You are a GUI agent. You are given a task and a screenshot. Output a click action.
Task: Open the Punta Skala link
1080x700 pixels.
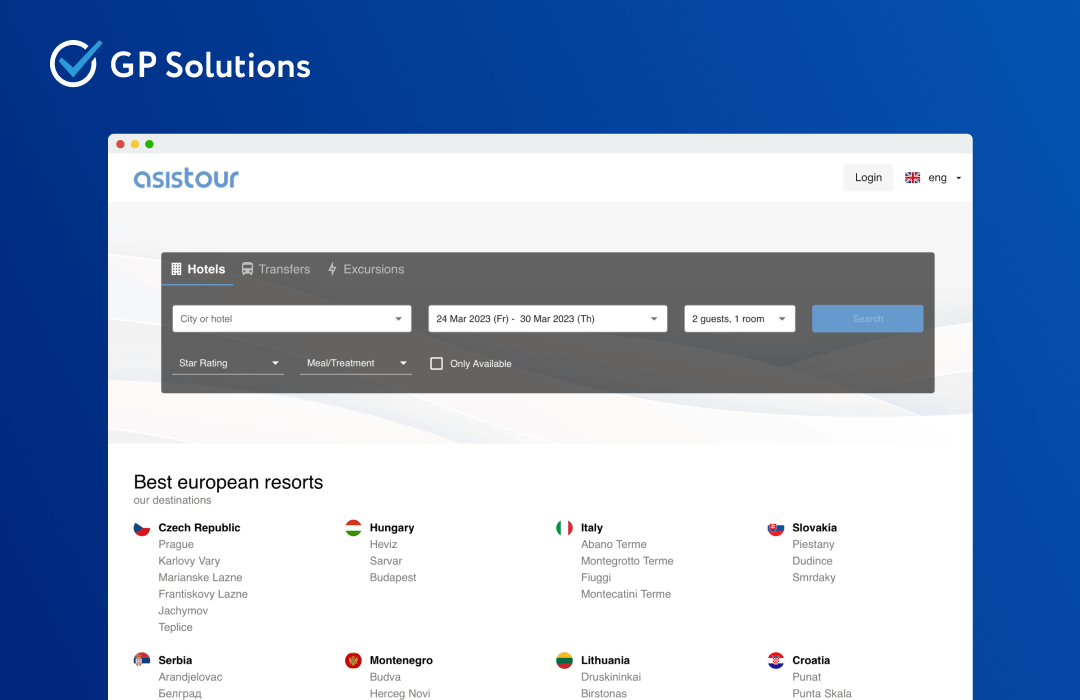pyautogui.click(x=822, y=693)
